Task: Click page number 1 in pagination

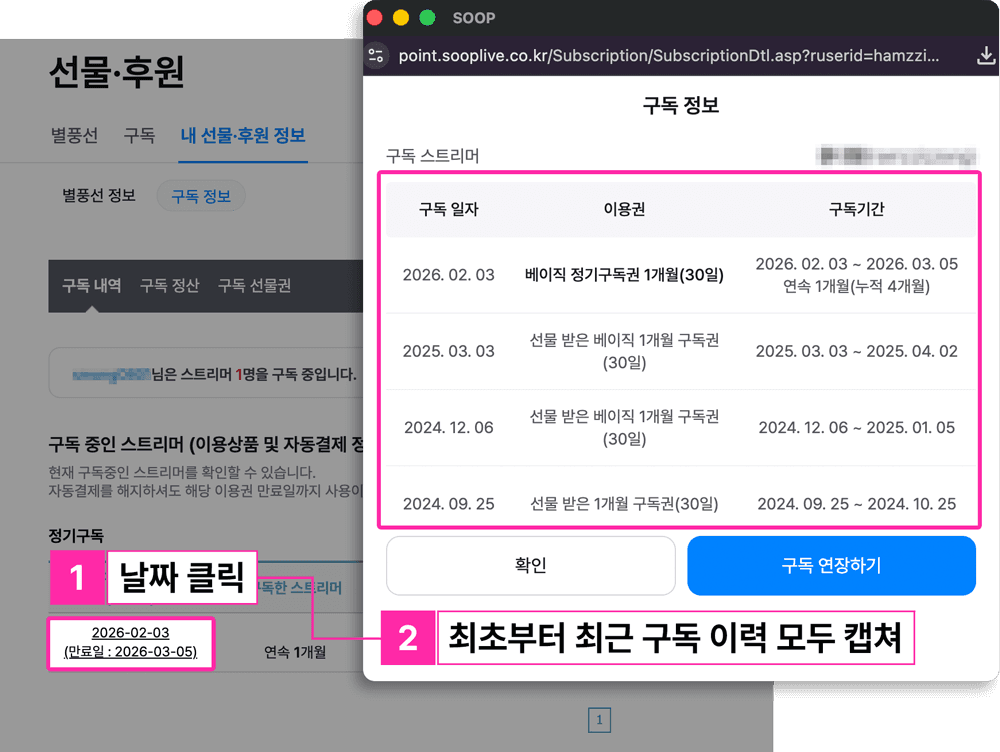Action: pos(598,719)
